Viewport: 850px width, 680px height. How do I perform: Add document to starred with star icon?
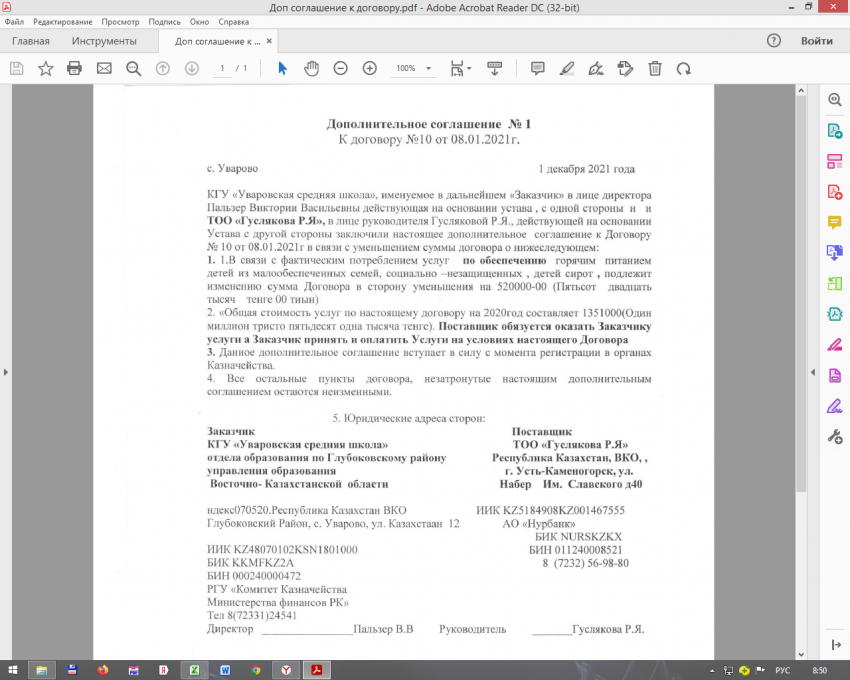coord(46,69)
